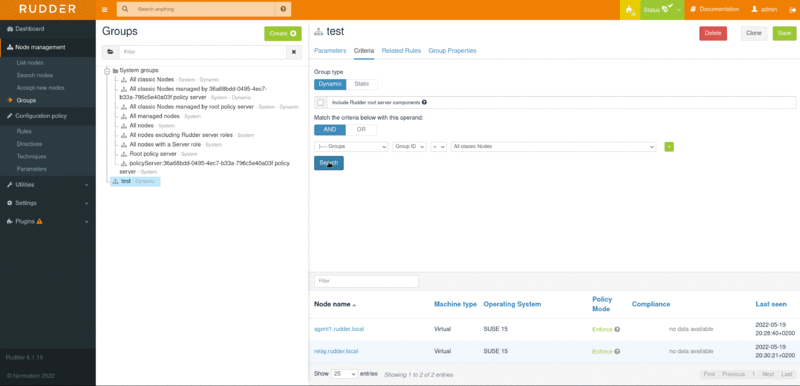Image resolution: width=800 pixels, height=386 pixels.
Task: Switch to the Criteria tab
Action: tap(364, 51)
